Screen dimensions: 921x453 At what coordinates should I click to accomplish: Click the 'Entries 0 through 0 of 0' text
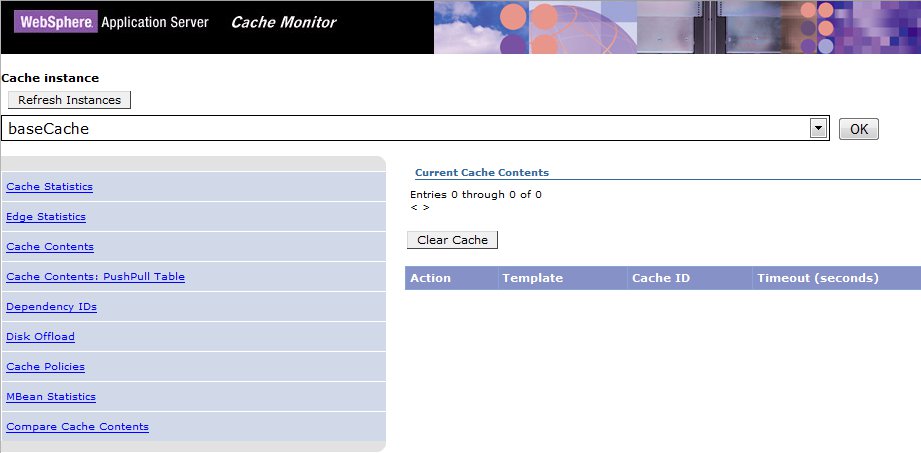pos(476,194)
